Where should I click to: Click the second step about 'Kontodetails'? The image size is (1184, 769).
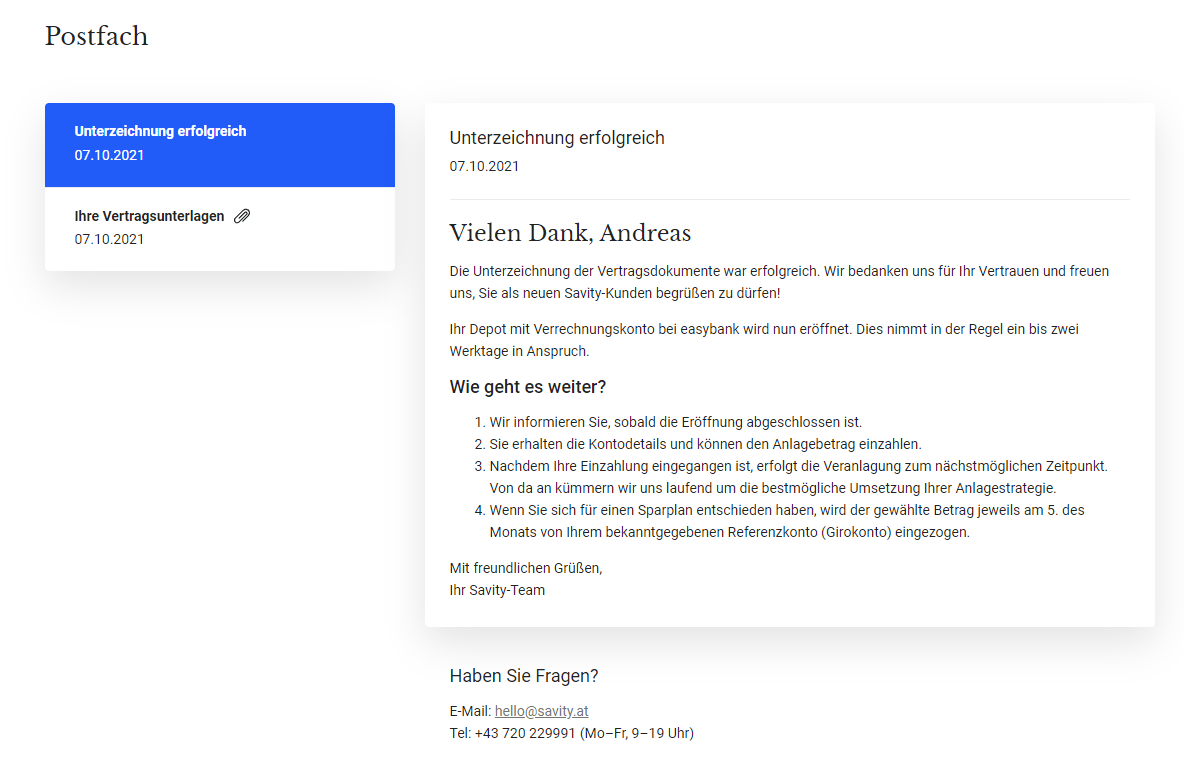(705, 444)
